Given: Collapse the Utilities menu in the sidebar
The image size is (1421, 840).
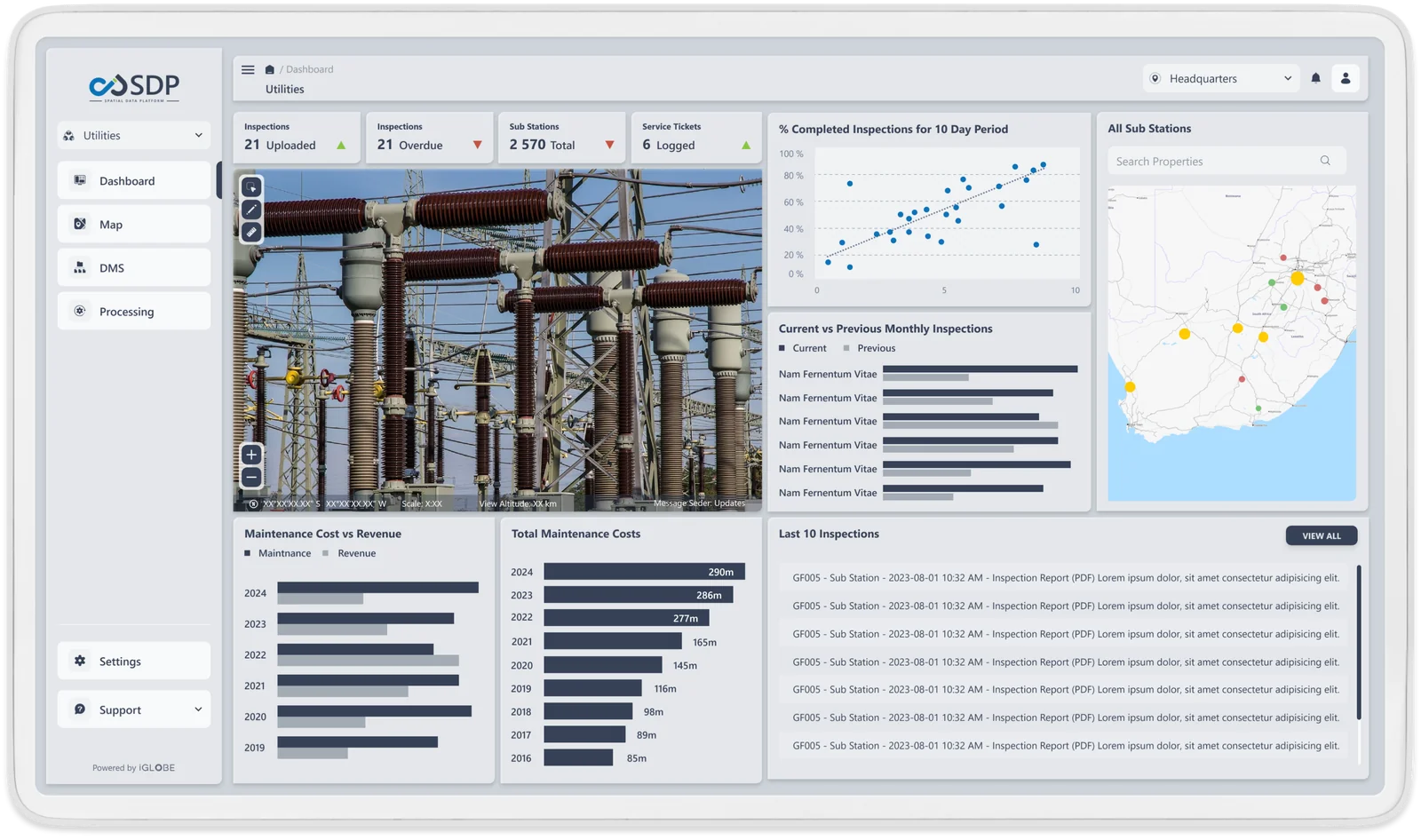Looking at the screenshot, I should [197, 135].
